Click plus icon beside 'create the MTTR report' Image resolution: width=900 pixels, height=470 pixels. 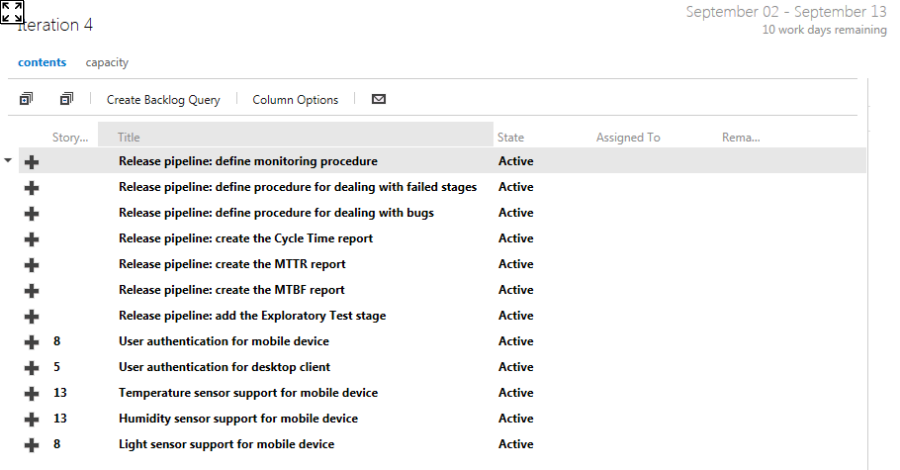[31, 265]
